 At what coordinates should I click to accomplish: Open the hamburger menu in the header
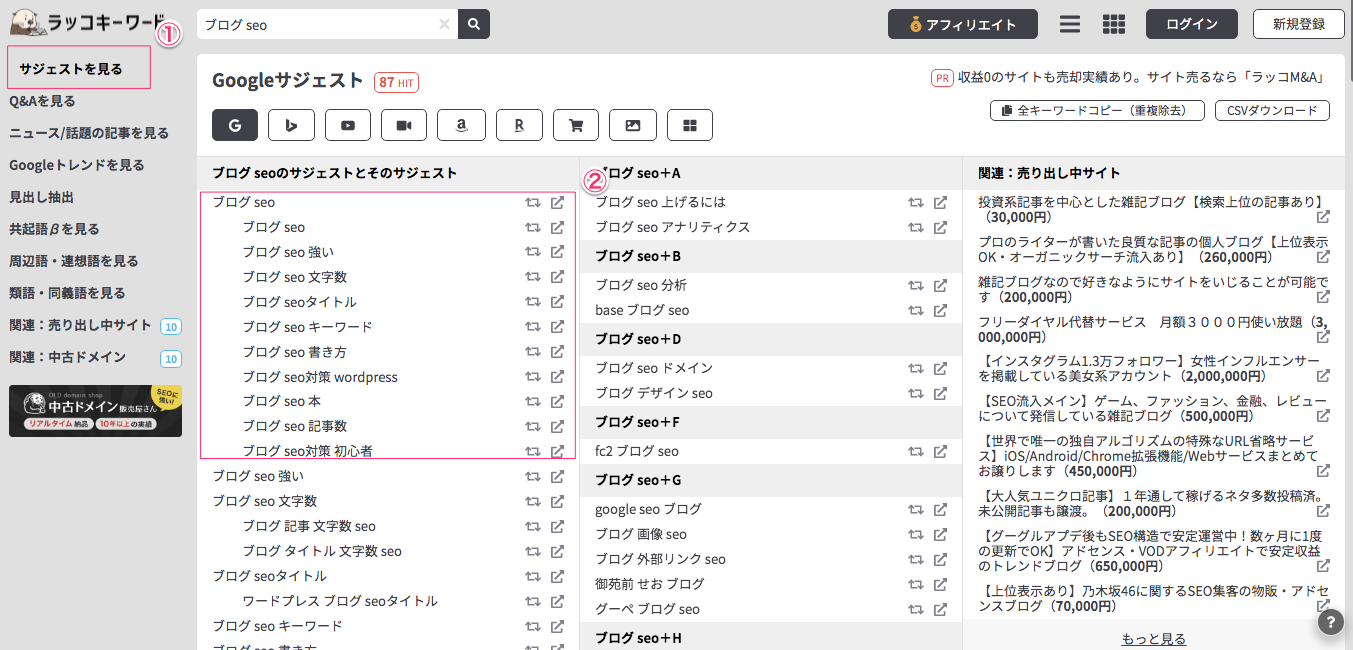[1070, 24]
